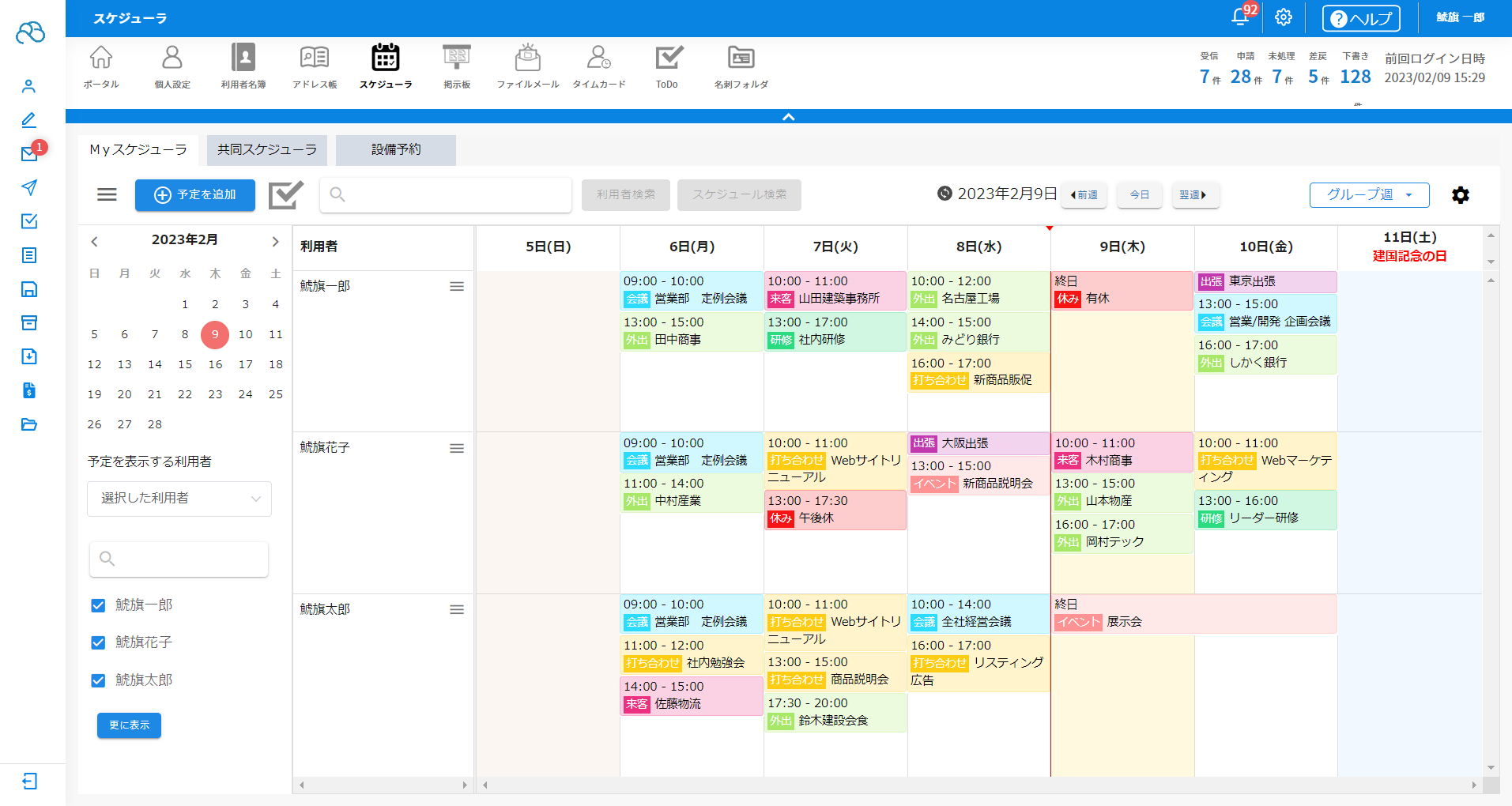
Task: Toggle the 鯱旗太郎 user checkbox
Action: pyautogui.click(x=98, y=680)
